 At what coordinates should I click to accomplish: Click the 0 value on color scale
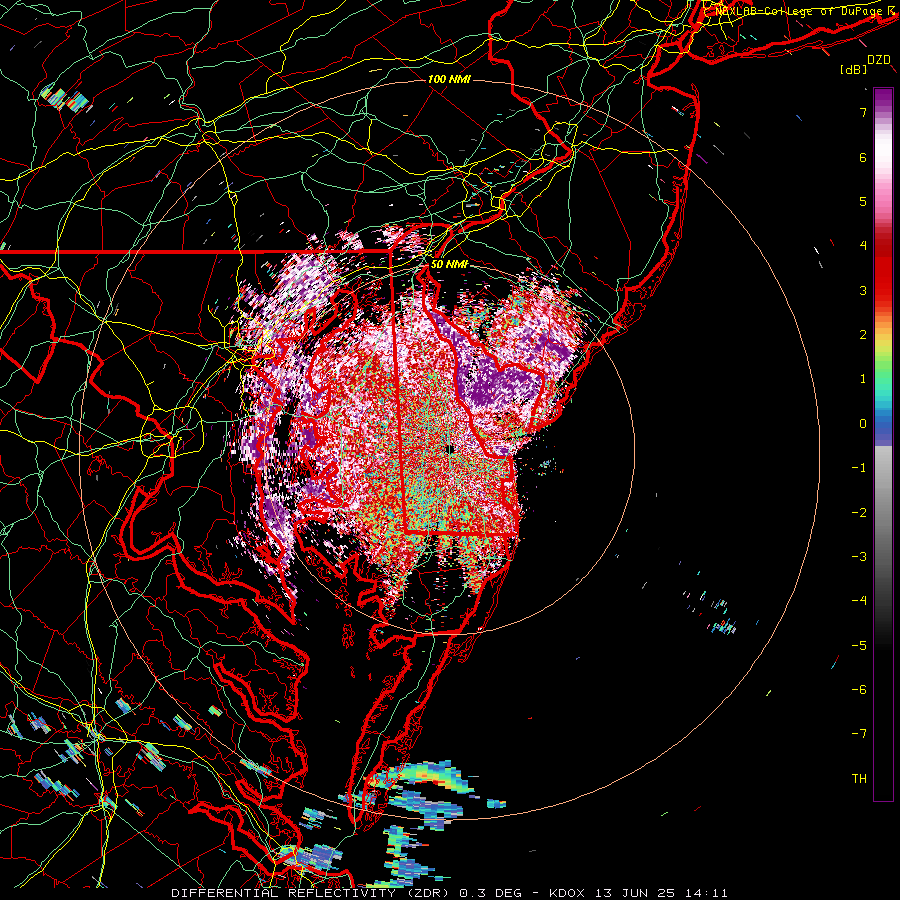point(863,424)
